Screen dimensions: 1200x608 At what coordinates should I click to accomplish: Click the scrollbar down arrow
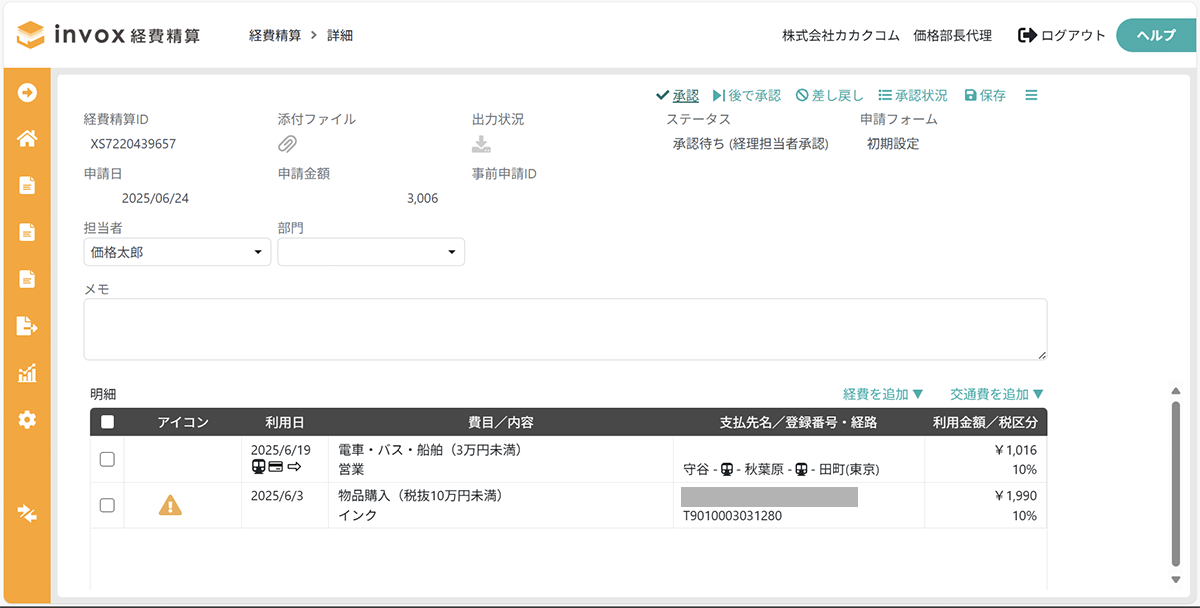pos(1175,580)
